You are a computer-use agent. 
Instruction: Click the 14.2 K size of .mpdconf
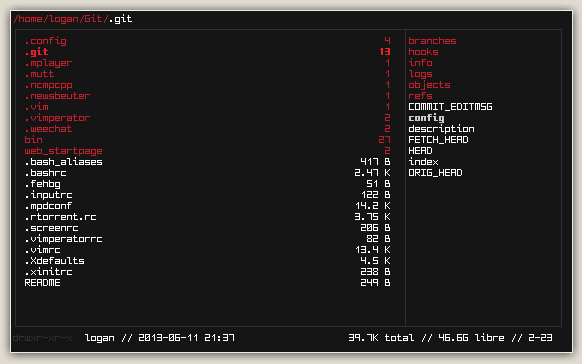(x=373, y=206)
